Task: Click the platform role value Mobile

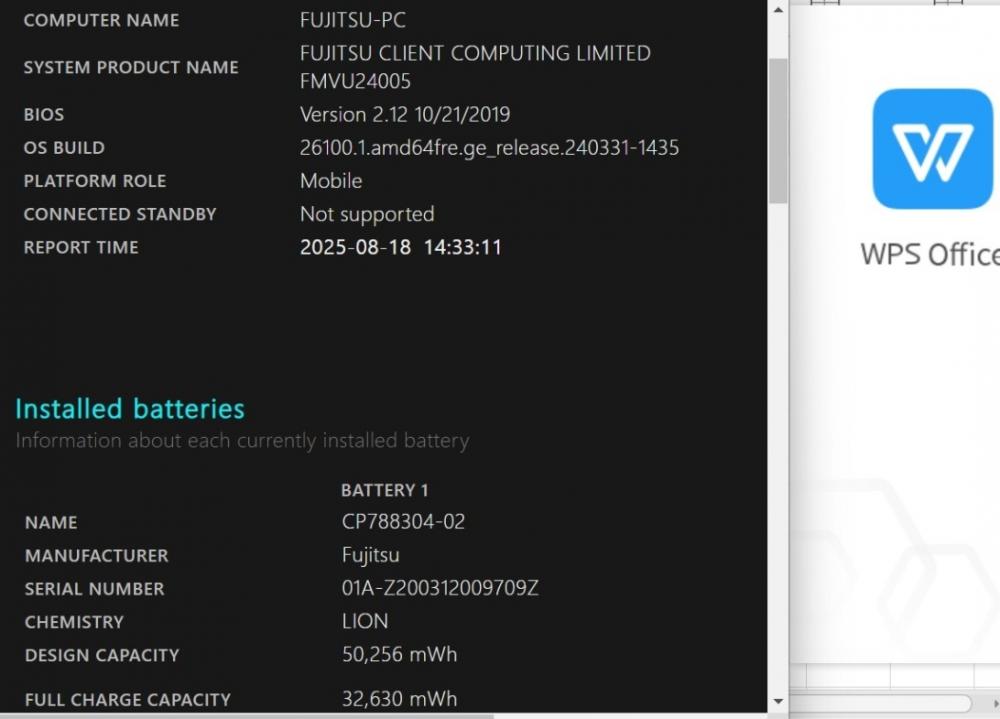Action: click(x=331, y=181)
